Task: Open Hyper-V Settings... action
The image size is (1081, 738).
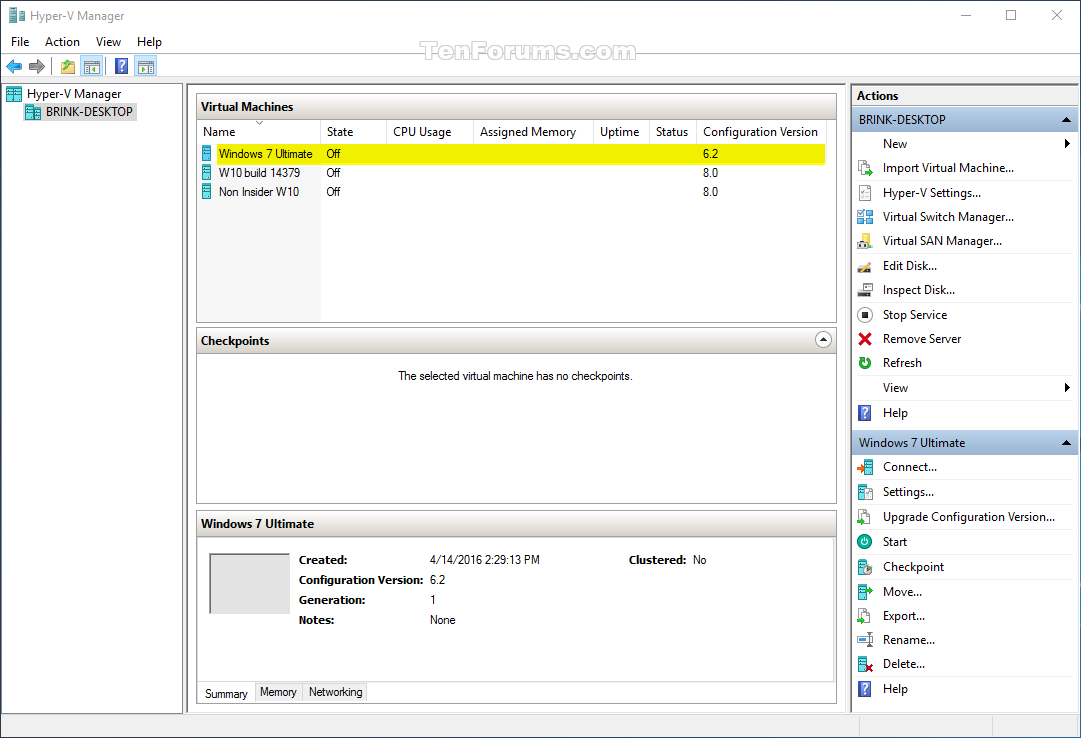Action: pos(931,192)
